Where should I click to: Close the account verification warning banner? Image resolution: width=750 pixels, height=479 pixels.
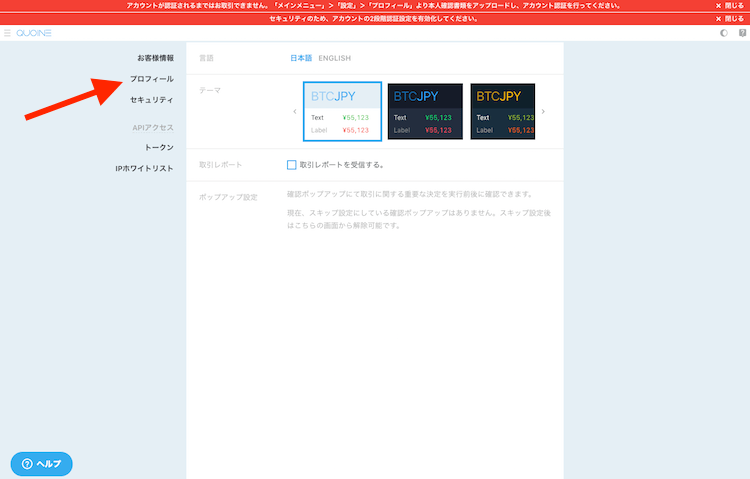click(729, 6)
